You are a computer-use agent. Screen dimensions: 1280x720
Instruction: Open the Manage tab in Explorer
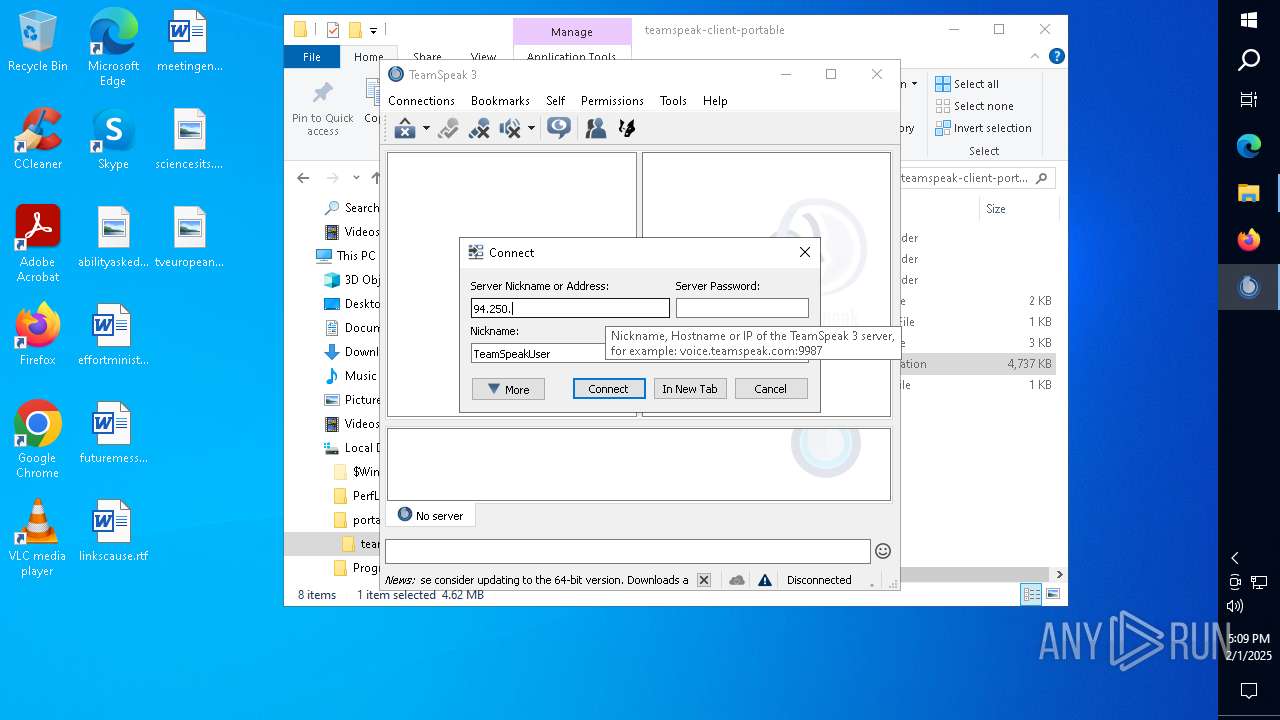pyautogui.click(x=572, y=32)
